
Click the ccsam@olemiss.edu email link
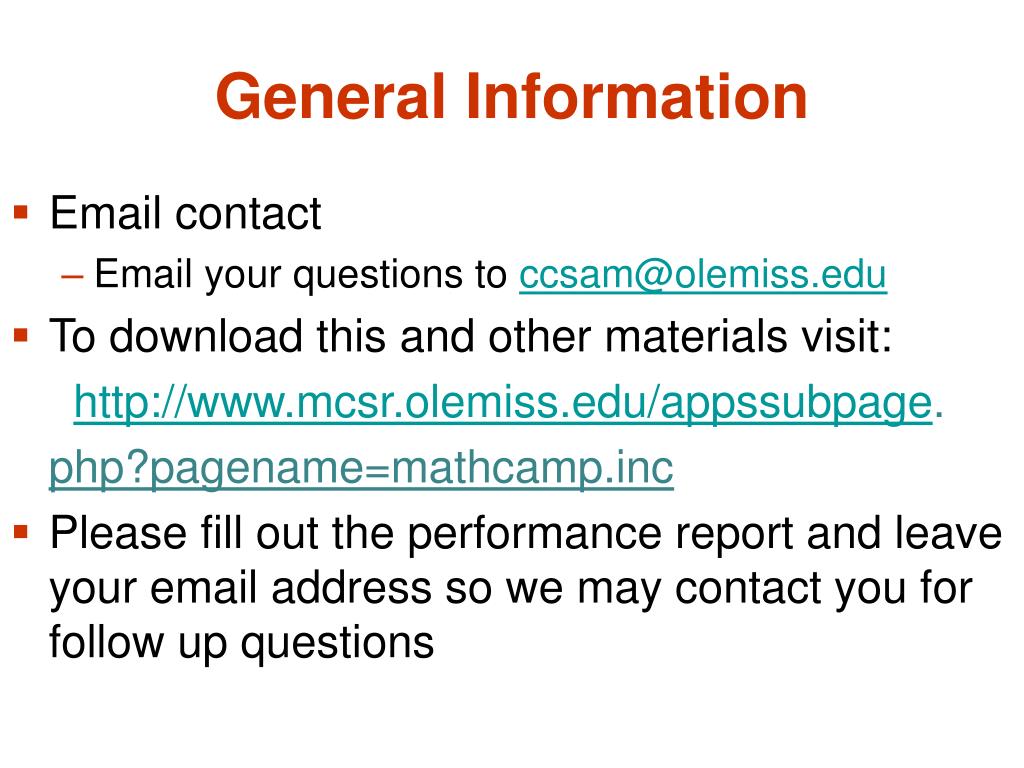tap(703, 274)
